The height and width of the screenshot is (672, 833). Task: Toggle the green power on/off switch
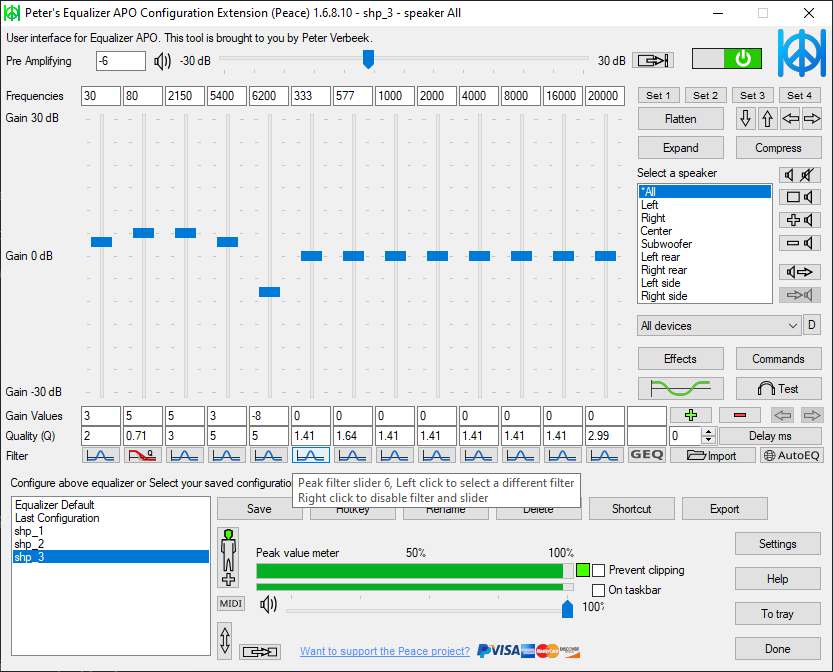click(727, 58)
